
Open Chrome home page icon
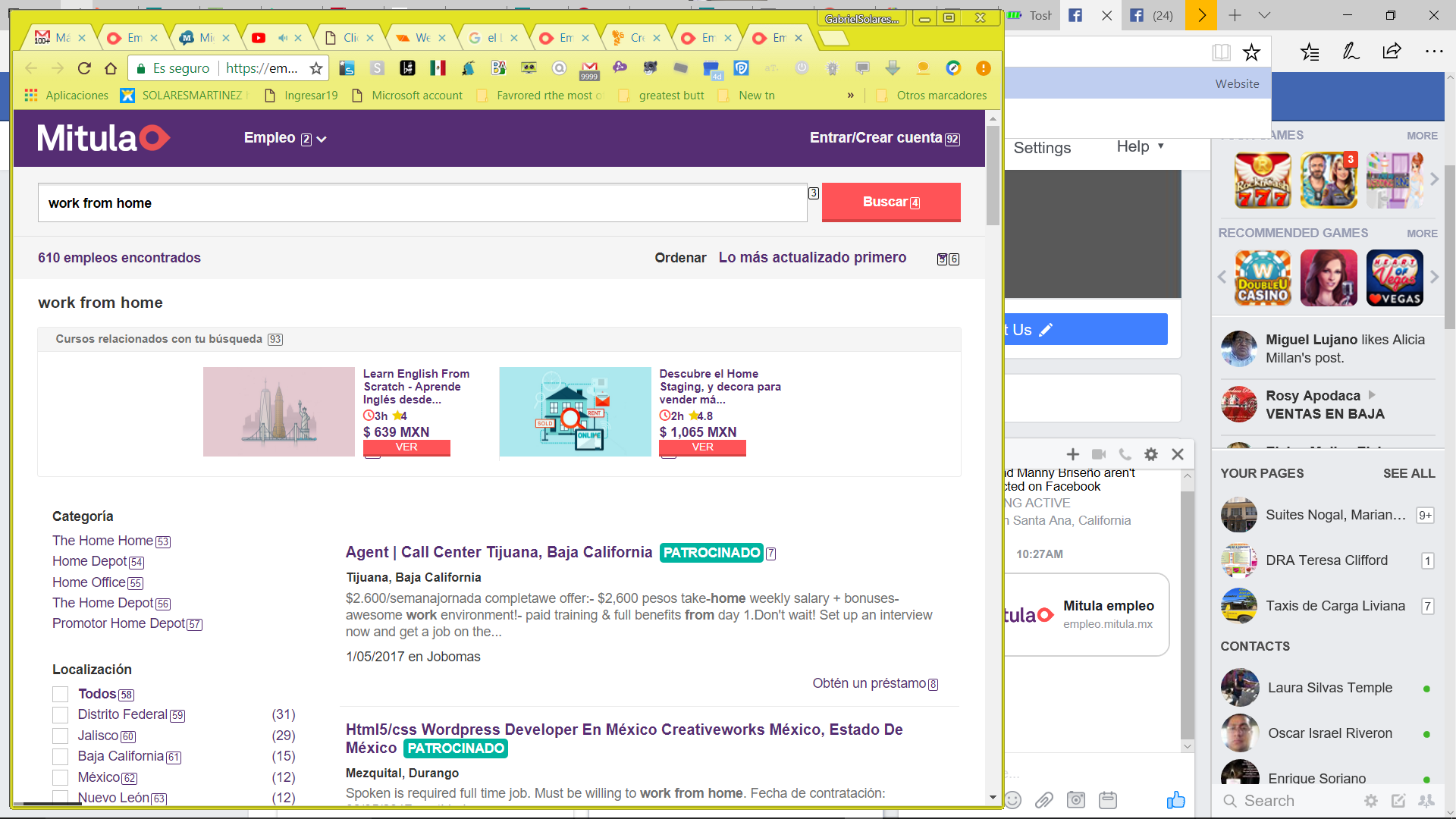click(x=111, y=68)
